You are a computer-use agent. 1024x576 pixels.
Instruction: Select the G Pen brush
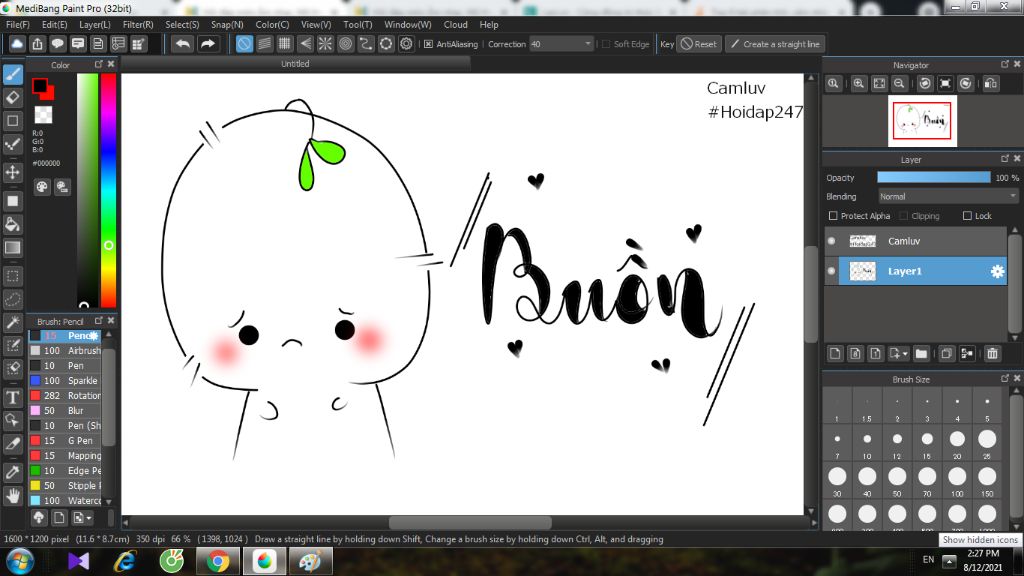tap(65, 441)
